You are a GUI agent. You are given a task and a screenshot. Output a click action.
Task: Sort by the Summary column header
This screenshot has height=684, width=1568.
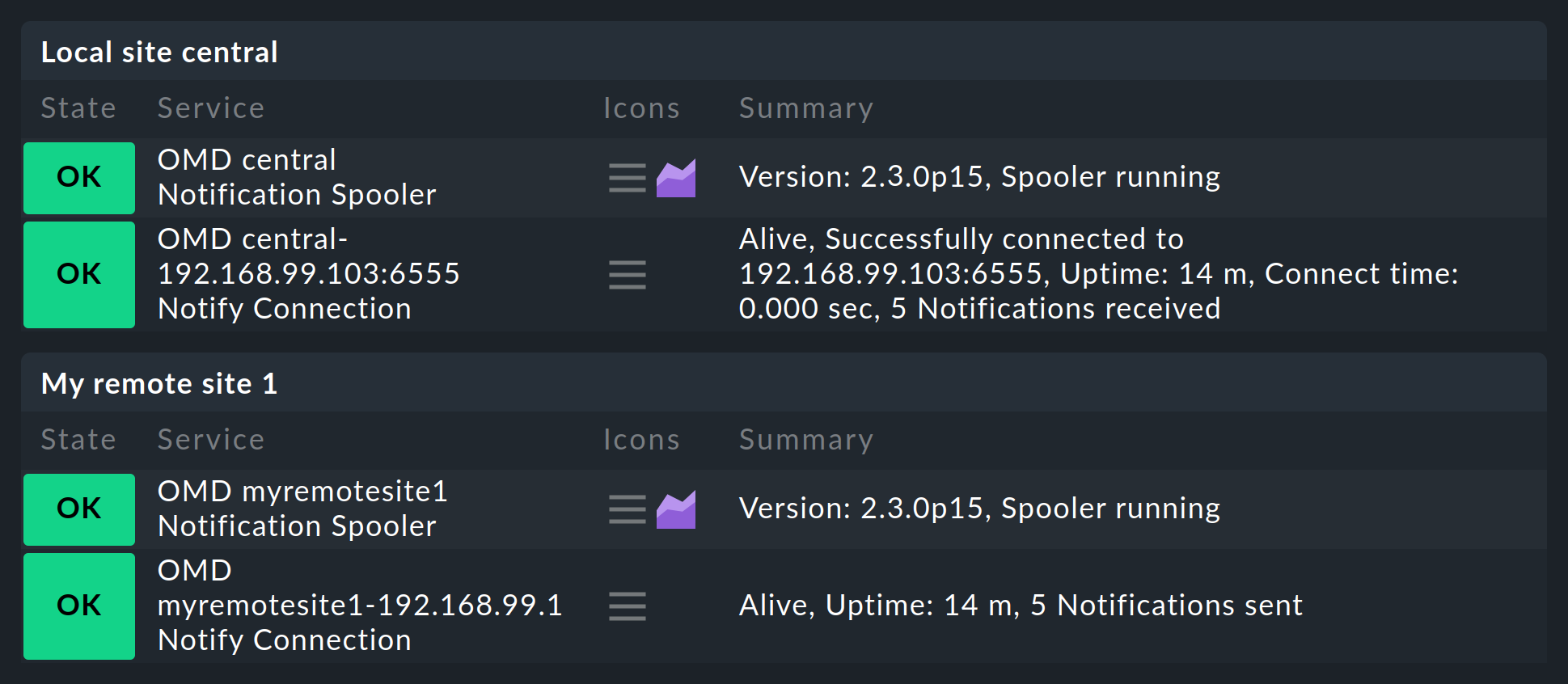click(805, 108)
